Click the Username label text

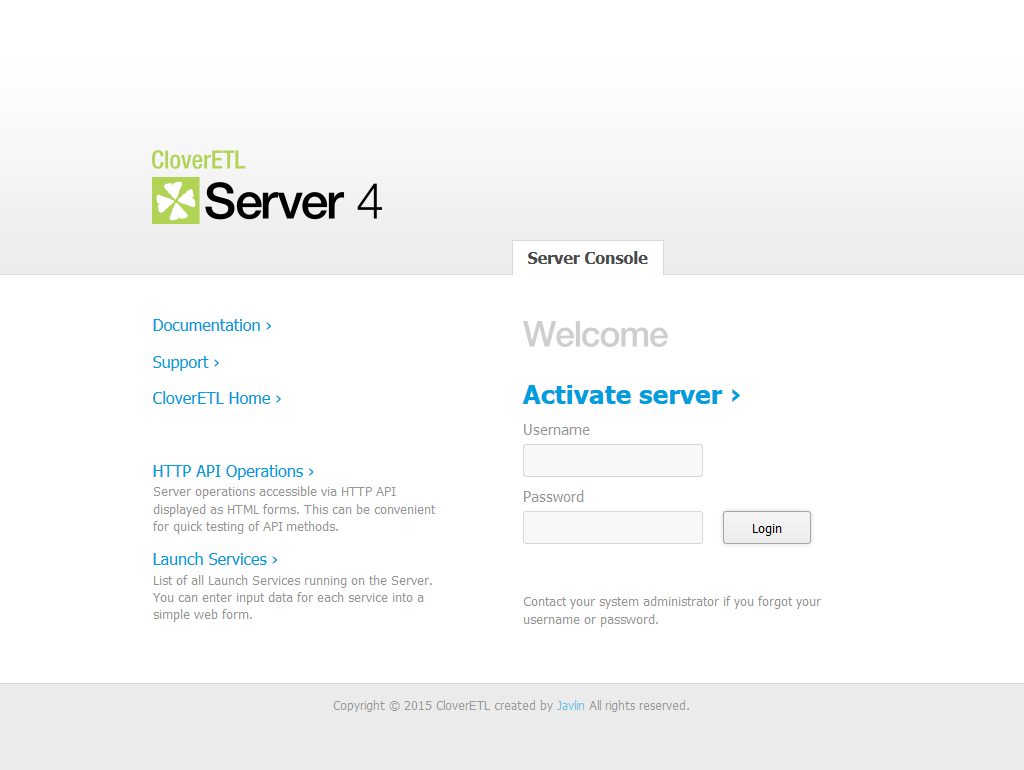[556, 430]
